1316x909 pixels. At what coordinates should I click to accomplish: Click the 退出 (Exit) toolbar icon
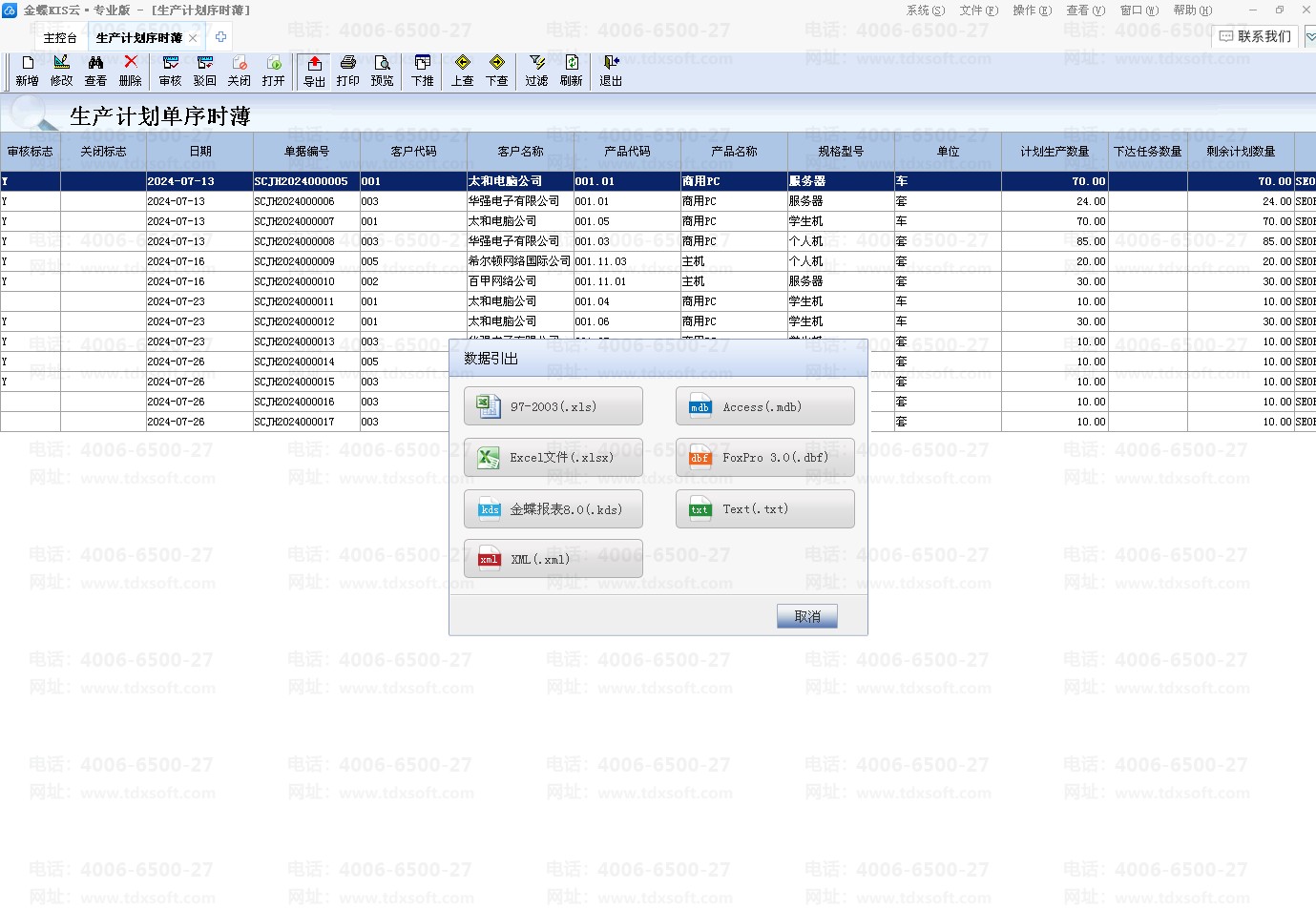click(x=611, y=72)
